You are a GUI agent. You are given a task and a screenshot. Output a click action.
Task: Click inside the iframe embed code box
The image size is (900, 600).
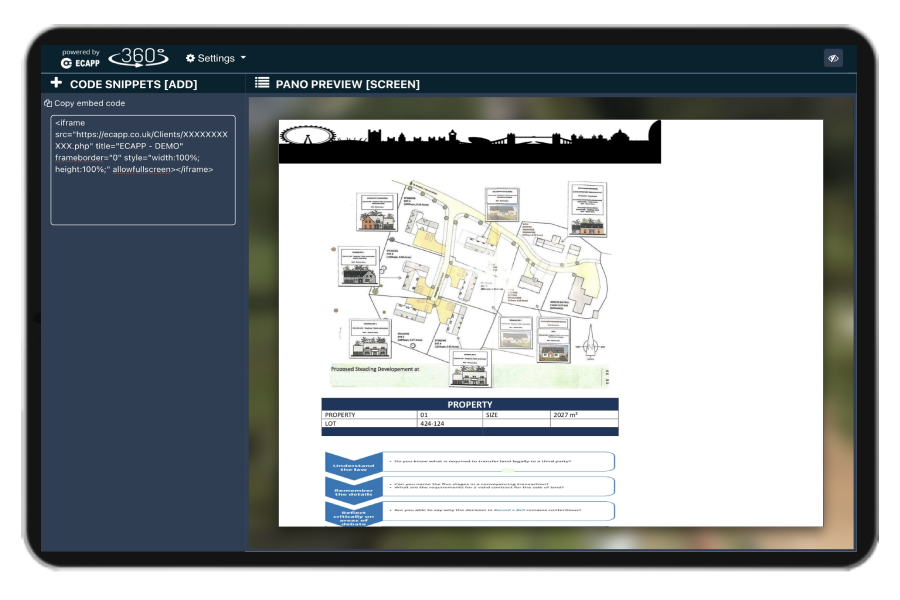[x=143, y=170]
